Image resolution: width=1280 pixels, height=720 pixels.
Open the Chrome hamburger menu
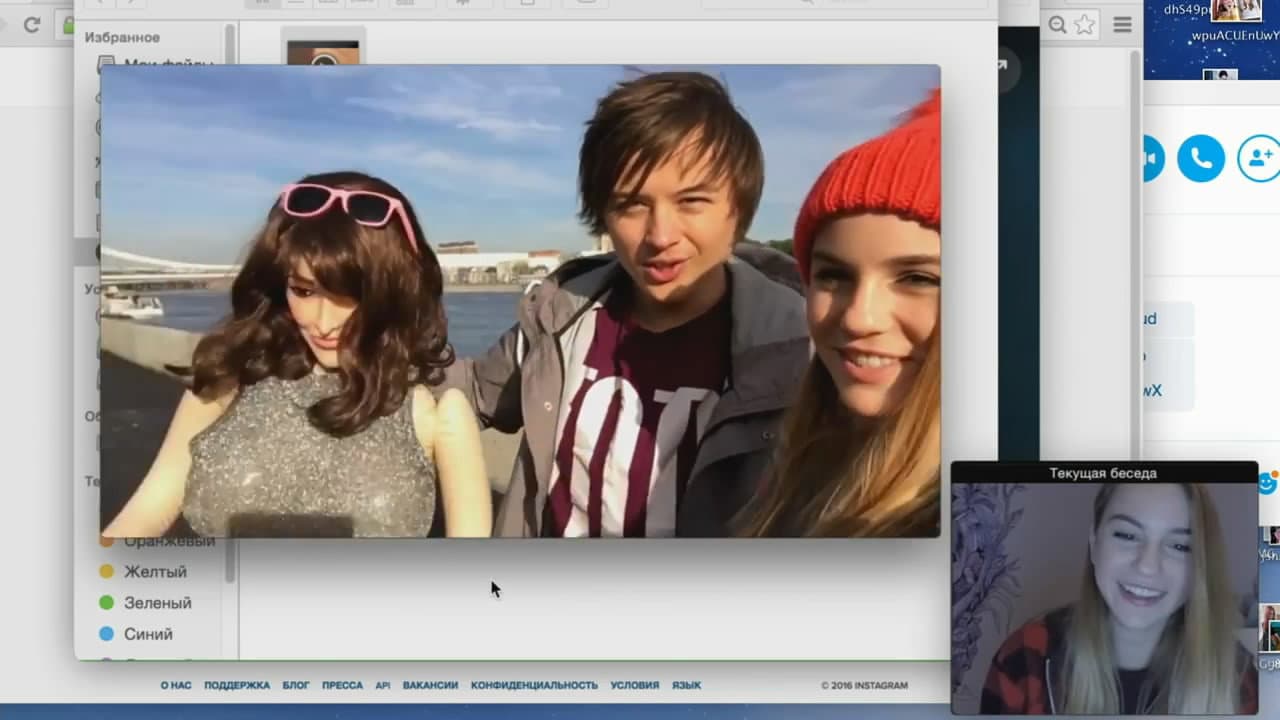[x=1122, y=25]
